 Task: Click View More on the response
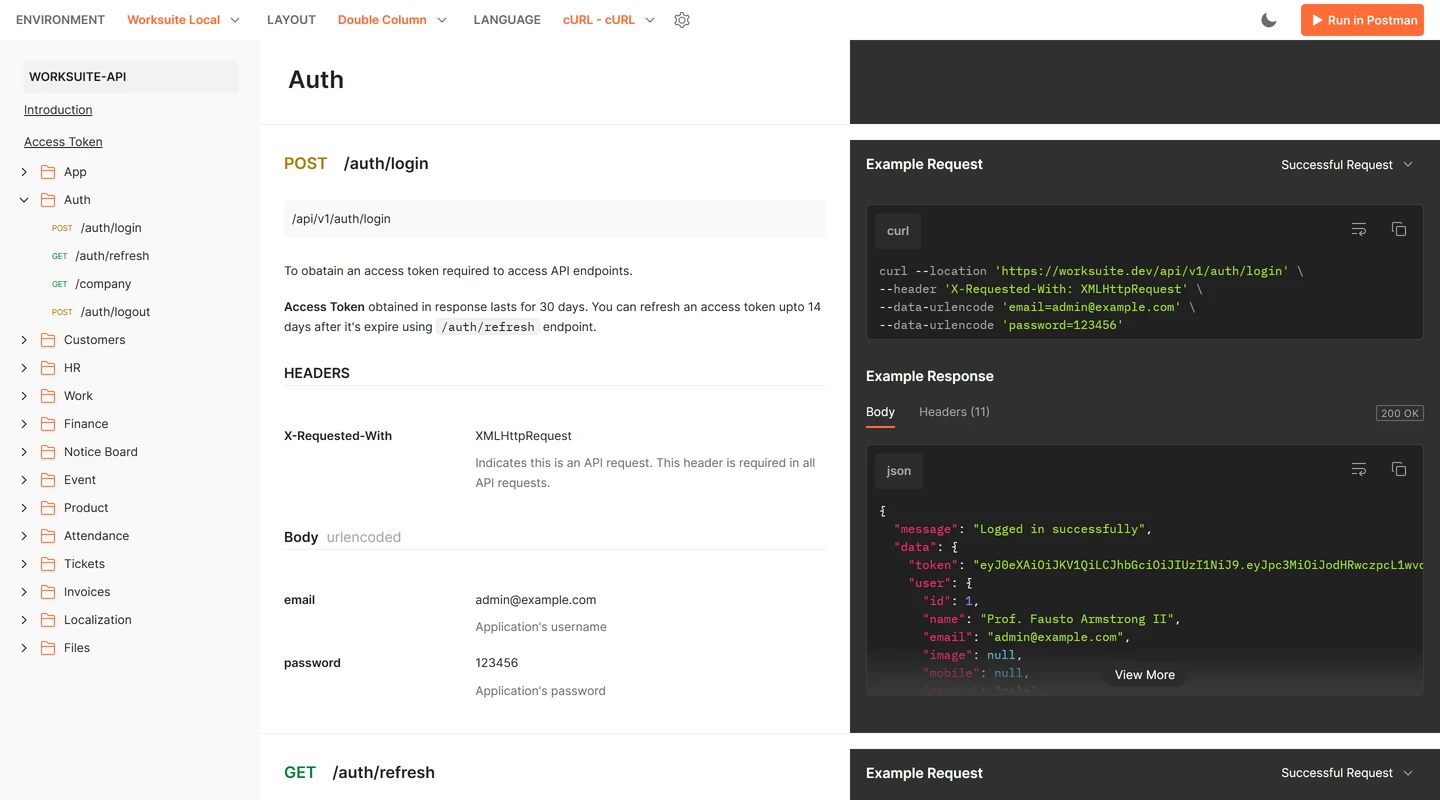click(1145, 675)
